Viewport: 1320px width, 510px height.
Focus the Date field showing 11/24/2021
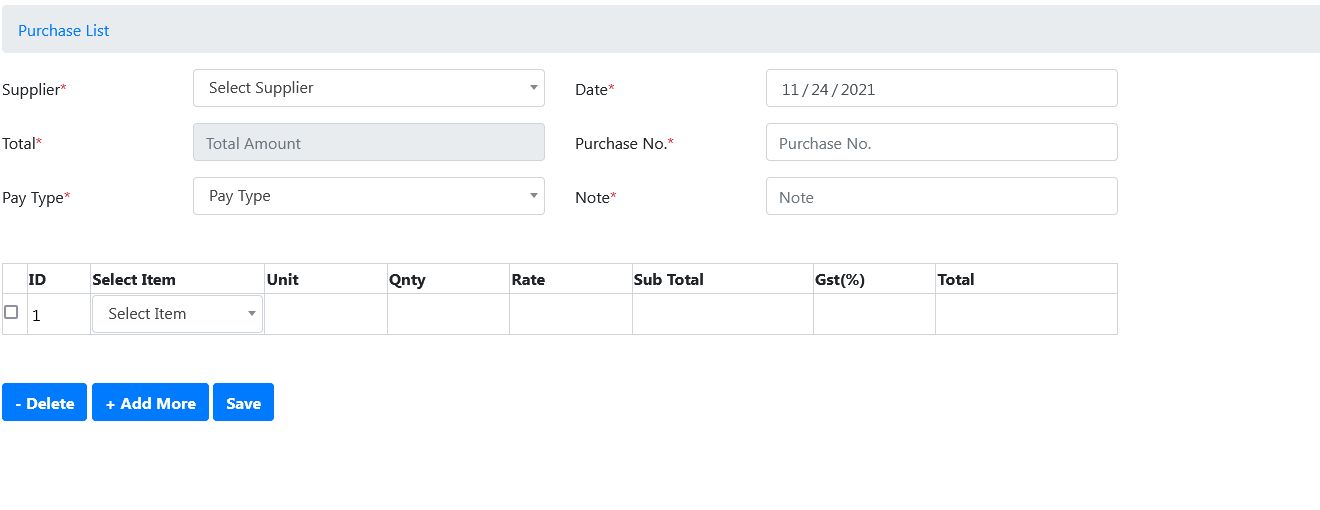click(x=941, y=88)
